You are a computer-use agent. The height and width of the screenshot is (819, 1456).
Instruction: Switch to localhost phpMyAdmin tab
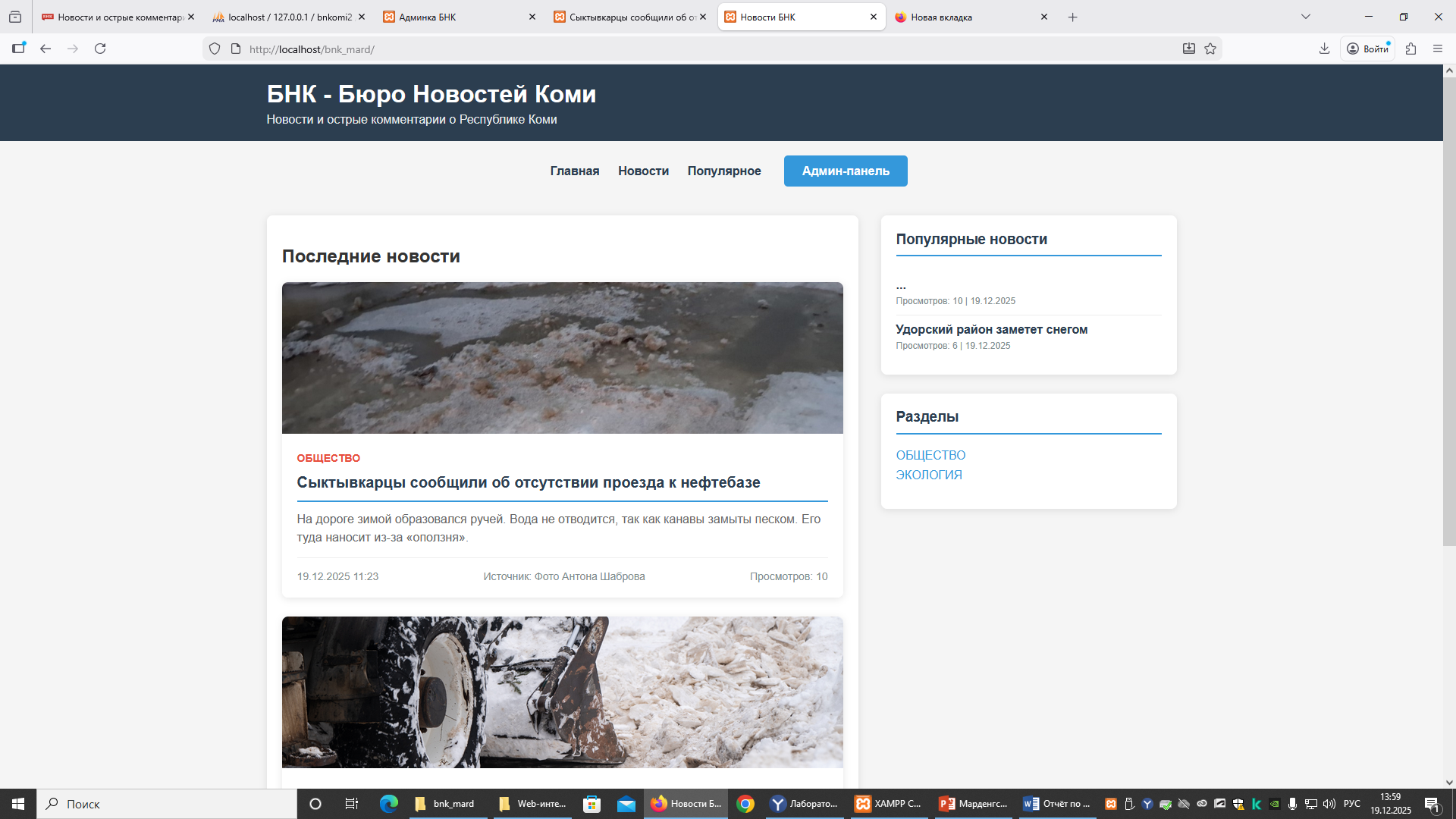[x=288, y=17]
